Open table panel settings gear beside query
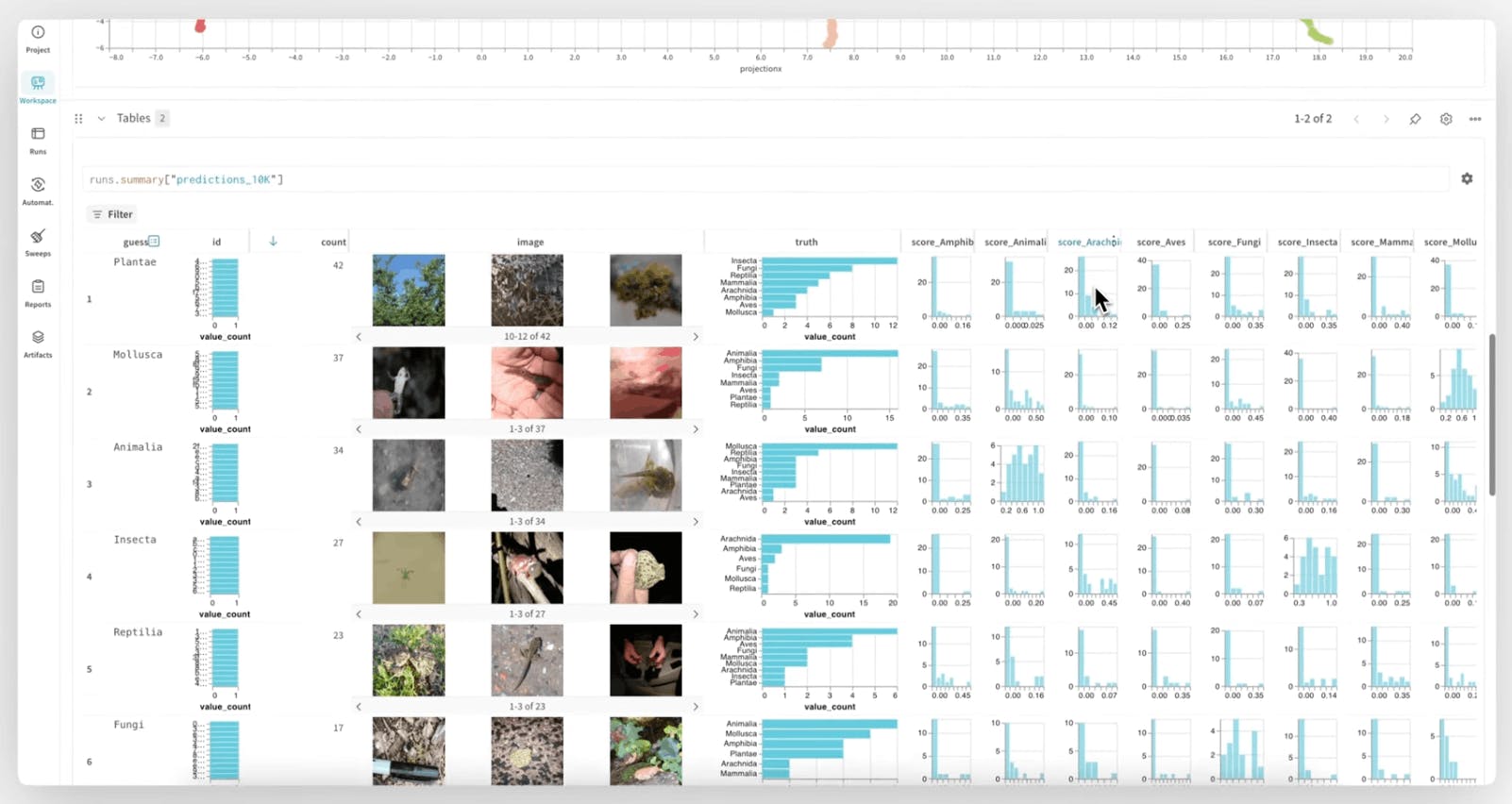Viewport: 1512px width, 804px height. click(x=1467, y=178)
